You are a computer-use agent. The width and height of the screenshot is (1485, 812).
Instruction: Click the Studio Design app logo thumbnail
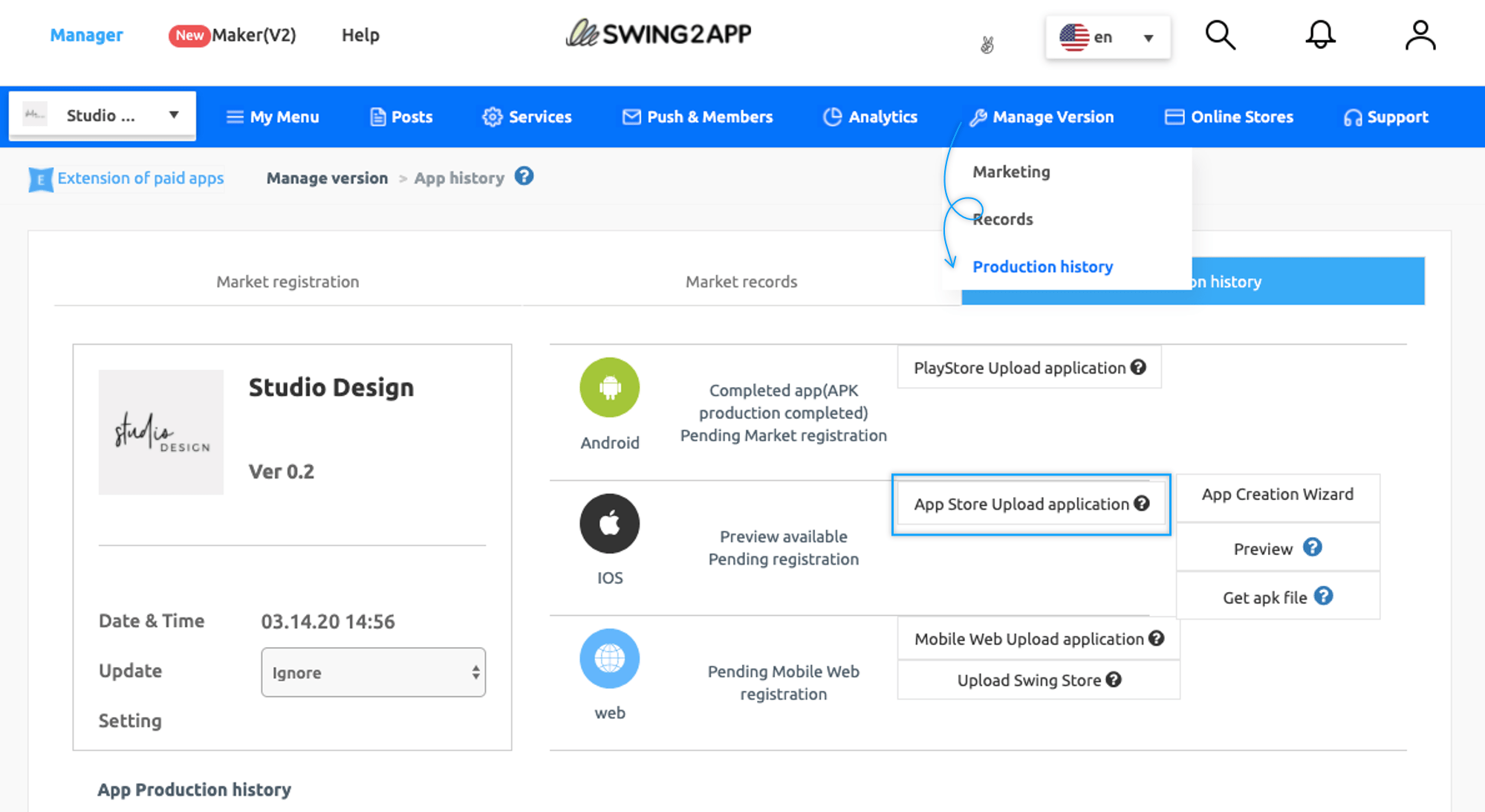click(161, 432)
